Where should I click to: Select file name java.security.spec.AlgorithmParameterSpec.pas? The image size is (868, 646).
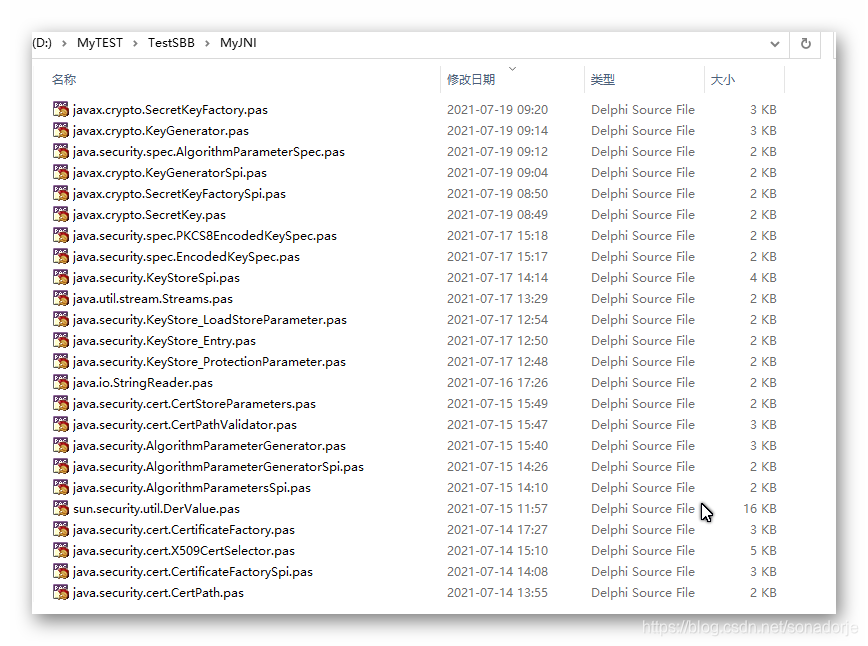pyautogui.click(x=209, y=152)
